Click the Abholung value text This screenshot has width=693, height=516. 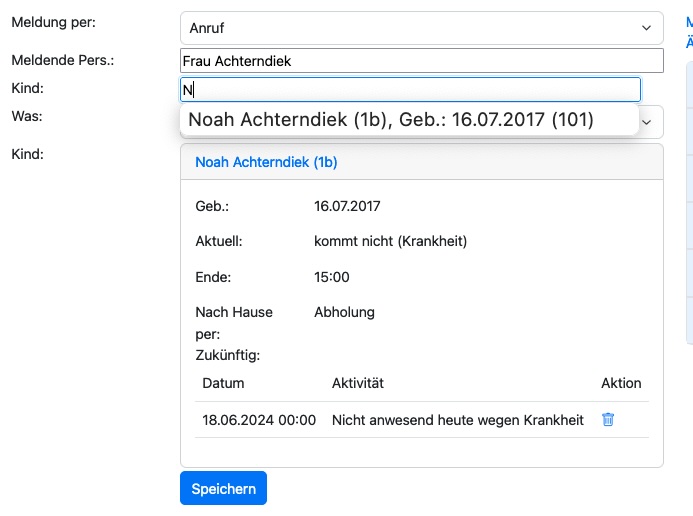point(344,312)
